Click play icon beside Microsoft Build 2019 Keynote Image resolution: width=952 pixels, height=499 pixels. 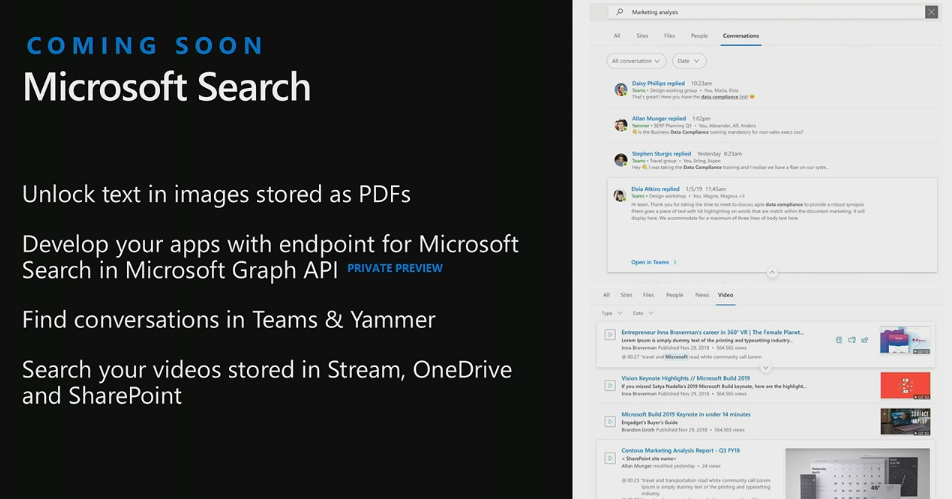609,421
